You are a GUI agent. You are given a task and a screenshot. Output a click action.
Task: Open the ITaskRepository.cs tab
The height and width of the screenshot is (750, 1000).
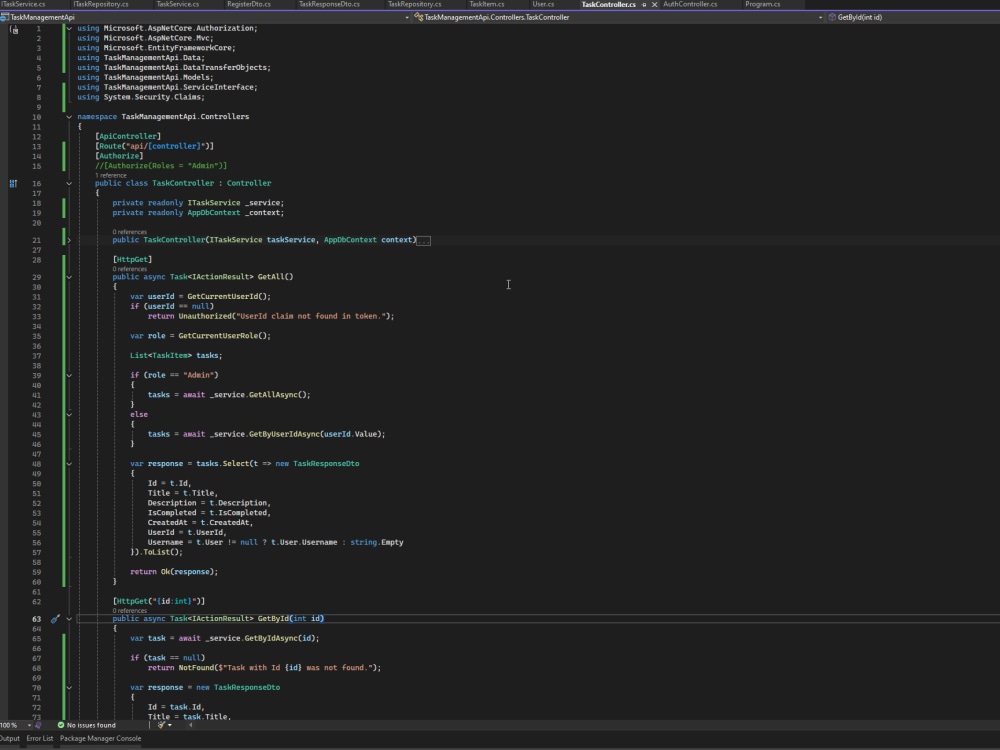pos(101,4)
